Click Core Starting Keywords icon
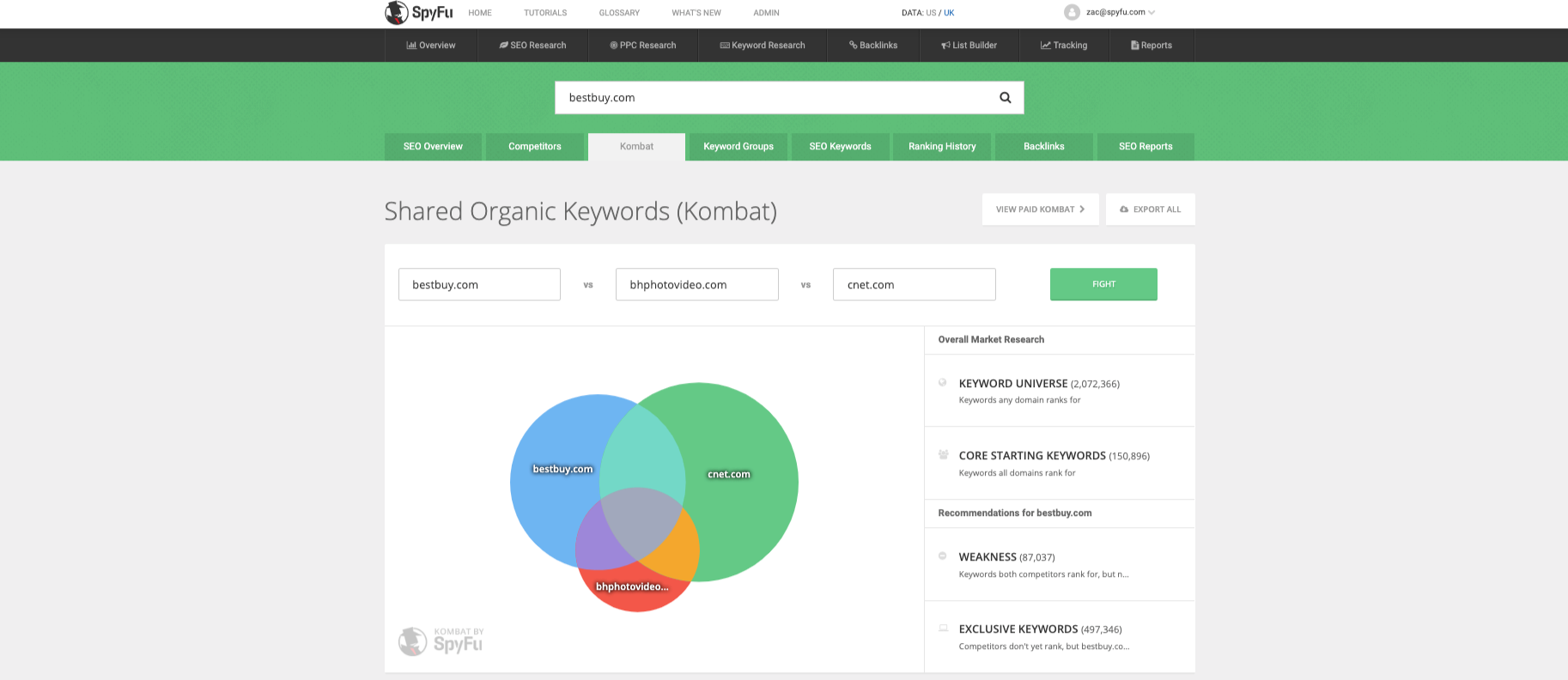The width and height of the screenshot is (1568, 680). coord(943,455)
